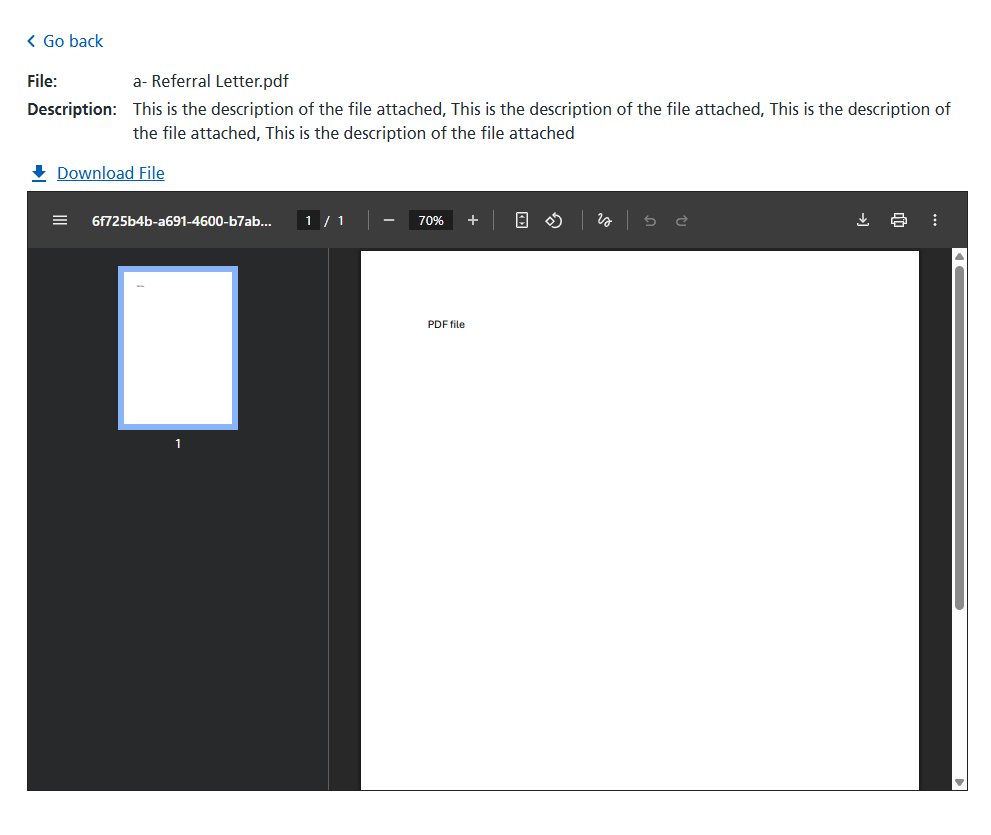The height and width of the screenshot is (835, 991).
Task: Rotate the PDF counterclockwise
Action: (x=554, y=220)
